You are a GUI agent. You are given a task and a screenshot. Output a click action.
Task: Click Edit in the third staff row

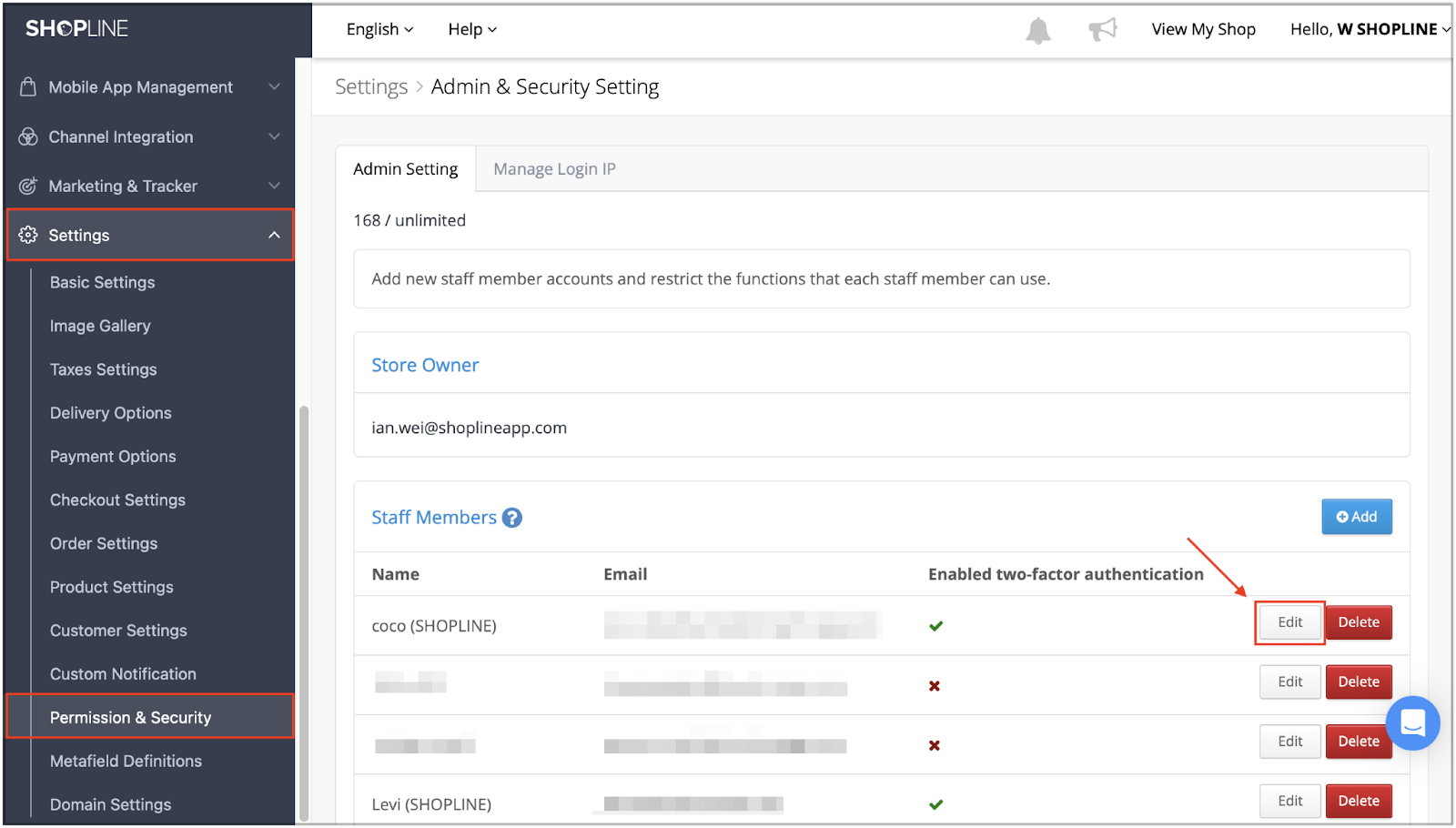click(1289, 742)
